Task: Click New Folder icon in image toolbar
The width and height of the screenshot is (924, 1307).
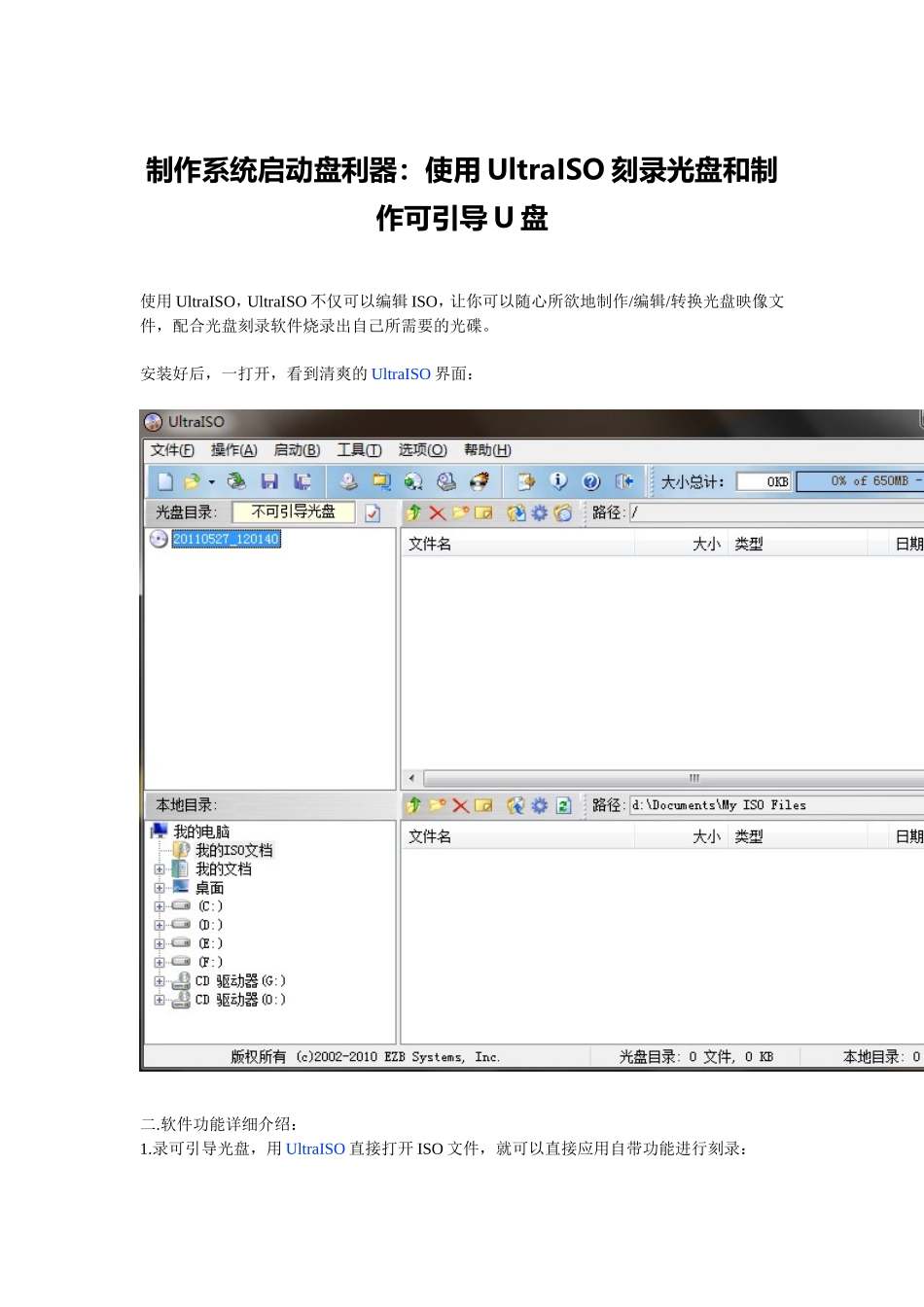Action: pos(460,512)
